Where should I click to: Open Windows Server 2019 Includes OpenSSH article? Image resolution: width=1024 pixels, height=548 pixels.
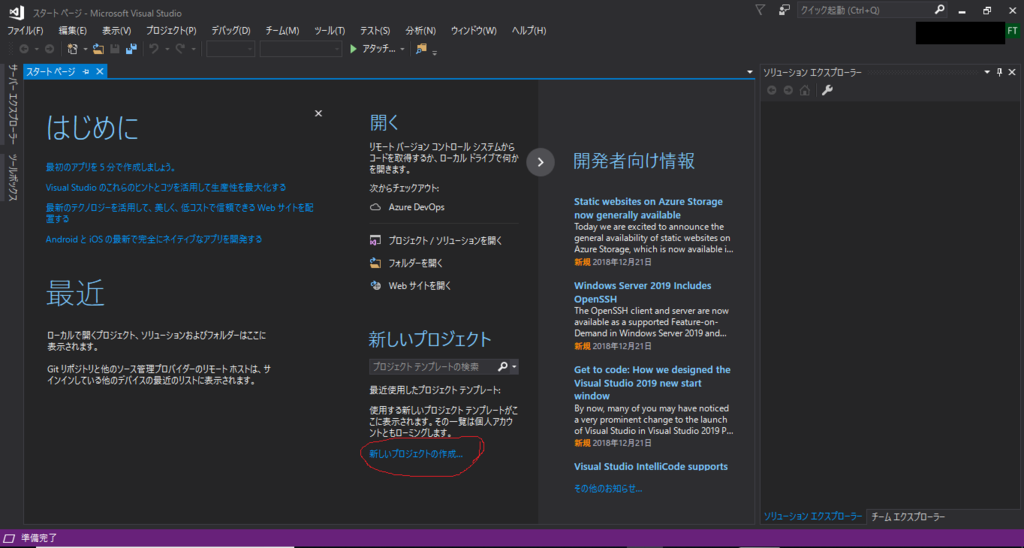[x=643, y=292]
